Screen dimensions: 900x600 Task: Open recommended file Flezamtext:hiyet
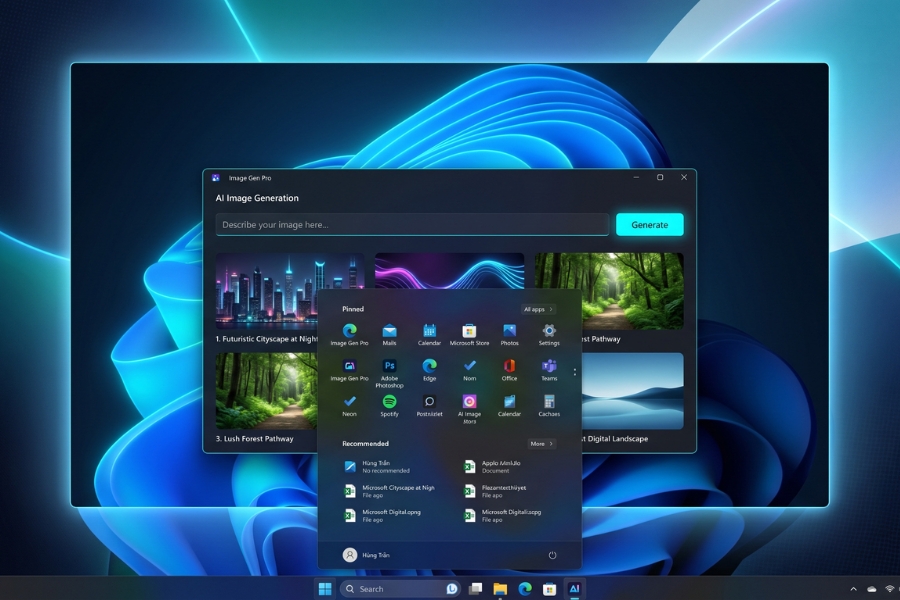[x=495, y=491]
